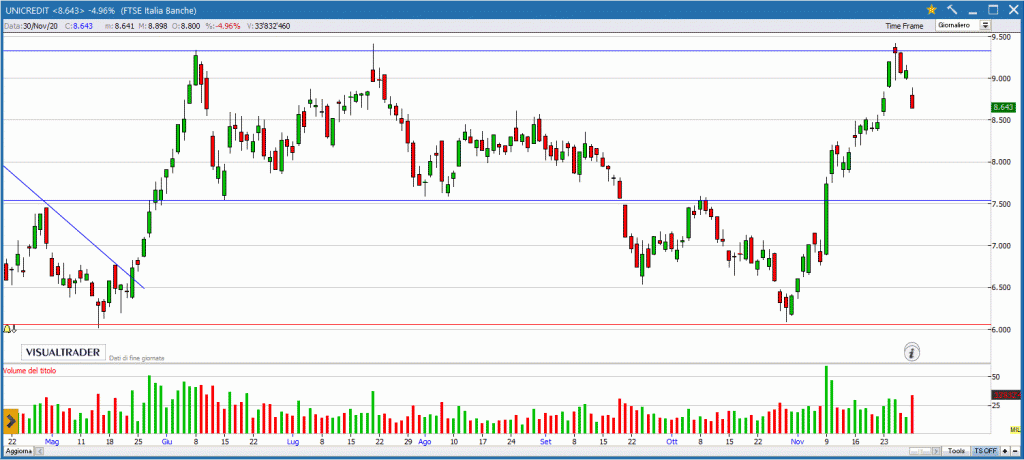Click the 'Ago' month label on time axis
Viewport: 1024px width, 460px height.
pyautogui.click(x=424, y=442)
